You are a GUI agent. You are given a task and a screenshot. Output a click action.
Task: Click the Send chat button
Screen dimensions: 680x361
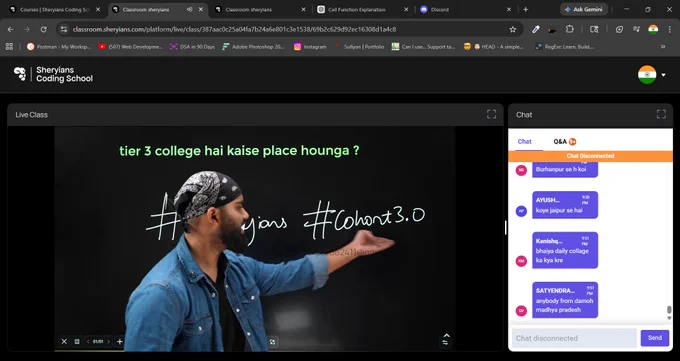(x=654, y=338)
